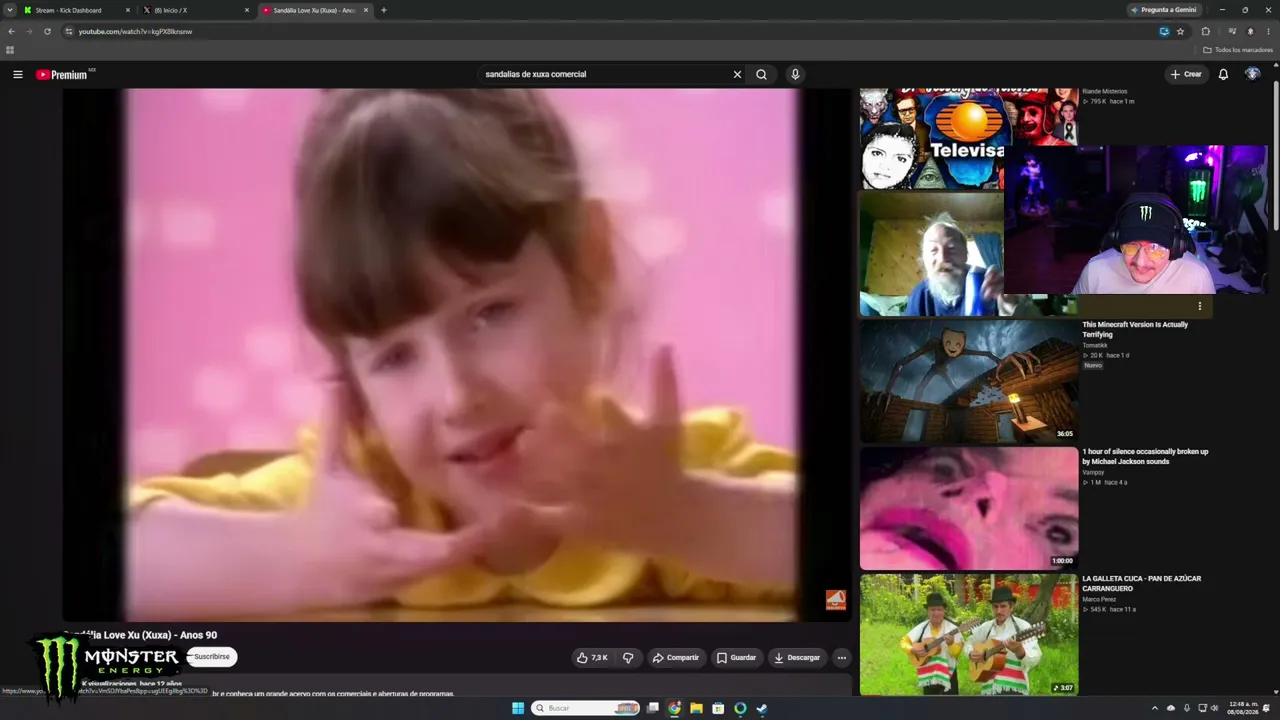
Task: Click the youtube.com address bar URL
Action: click(x=135, y=31)
